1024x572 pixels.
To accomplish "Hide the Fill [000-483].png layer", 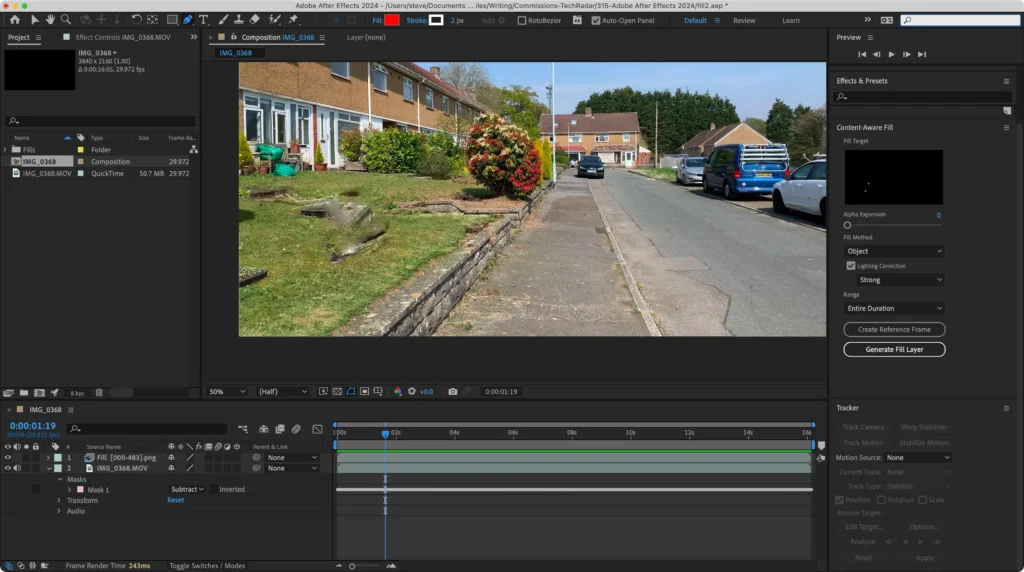I will [x=8, y=457].
